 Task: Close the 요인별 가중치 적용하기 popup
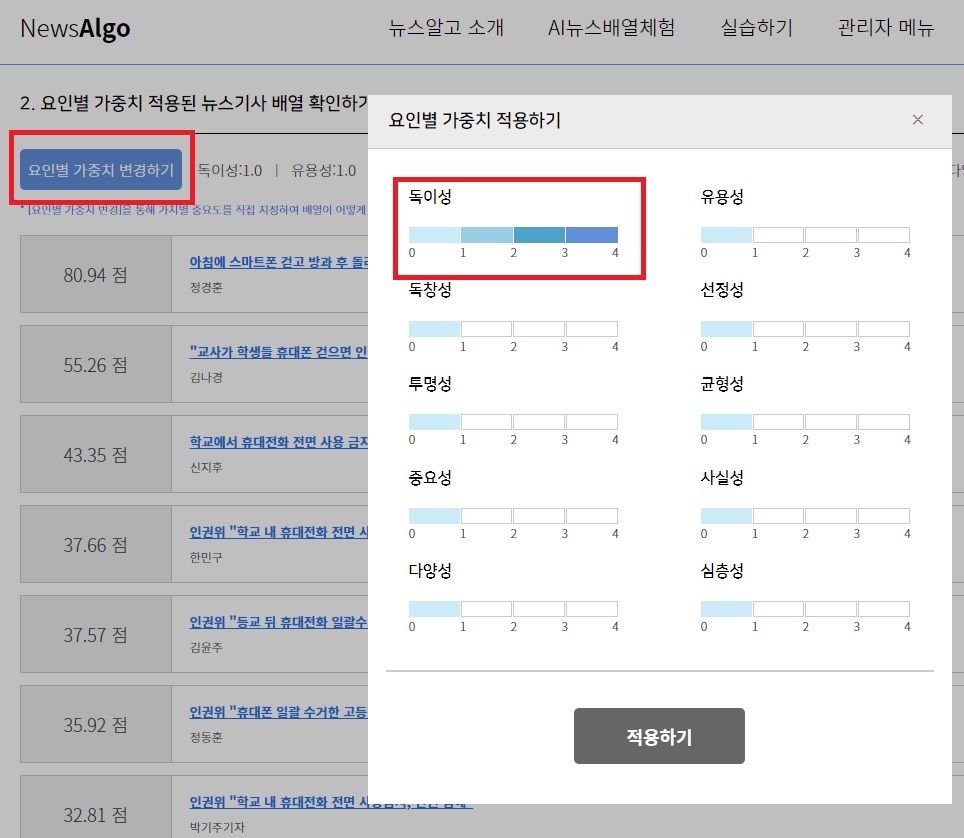[x=917, y=119]
